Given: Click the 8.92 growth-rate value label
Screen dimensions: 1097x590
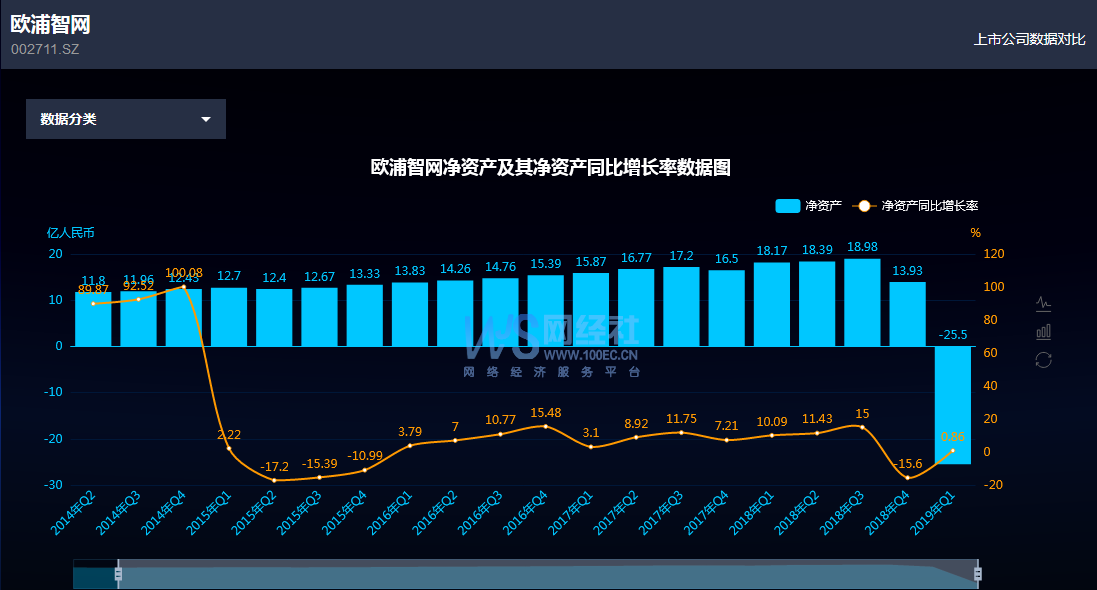Looking at the screenshot, I should pos(636,423).
